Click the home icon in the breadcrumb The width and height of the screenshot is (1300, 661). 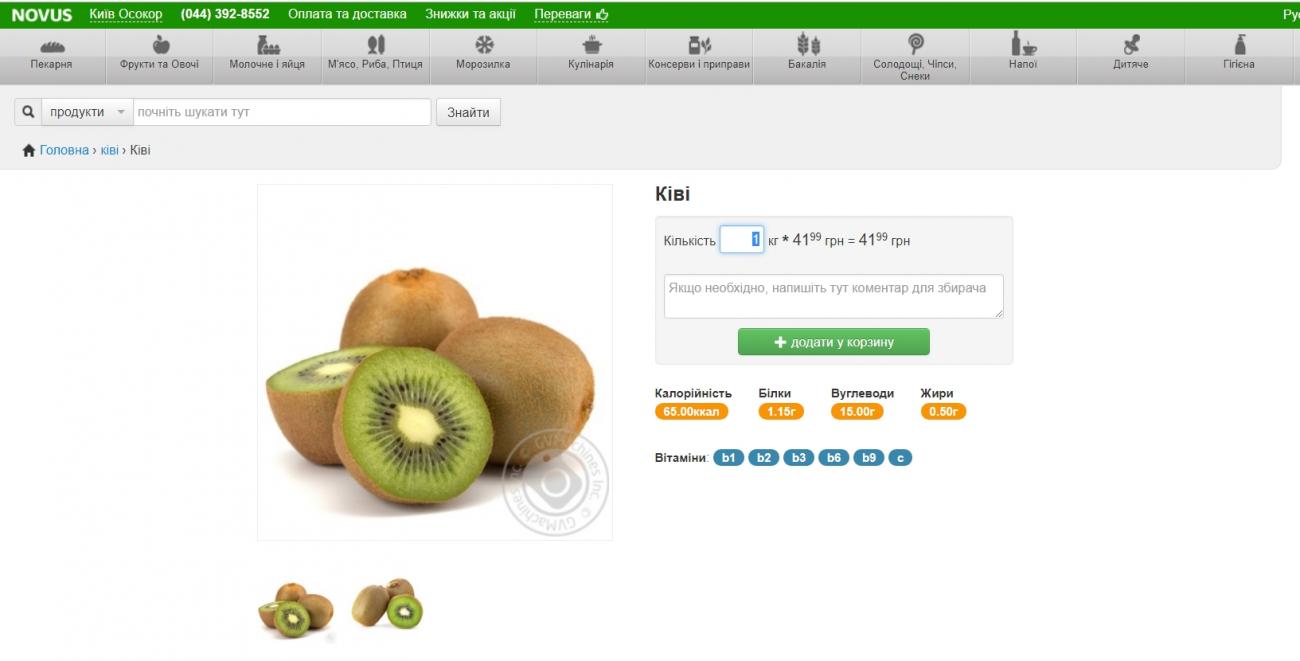(x=29, y=150)
